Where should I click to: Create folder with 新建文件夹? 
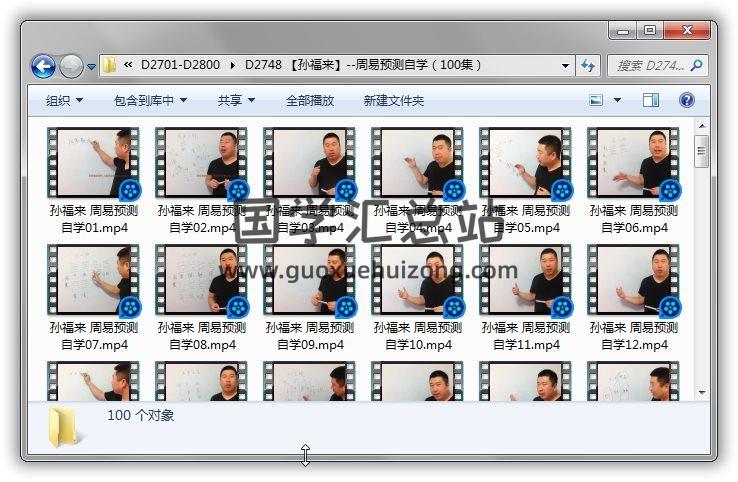(x=393, y=100)
